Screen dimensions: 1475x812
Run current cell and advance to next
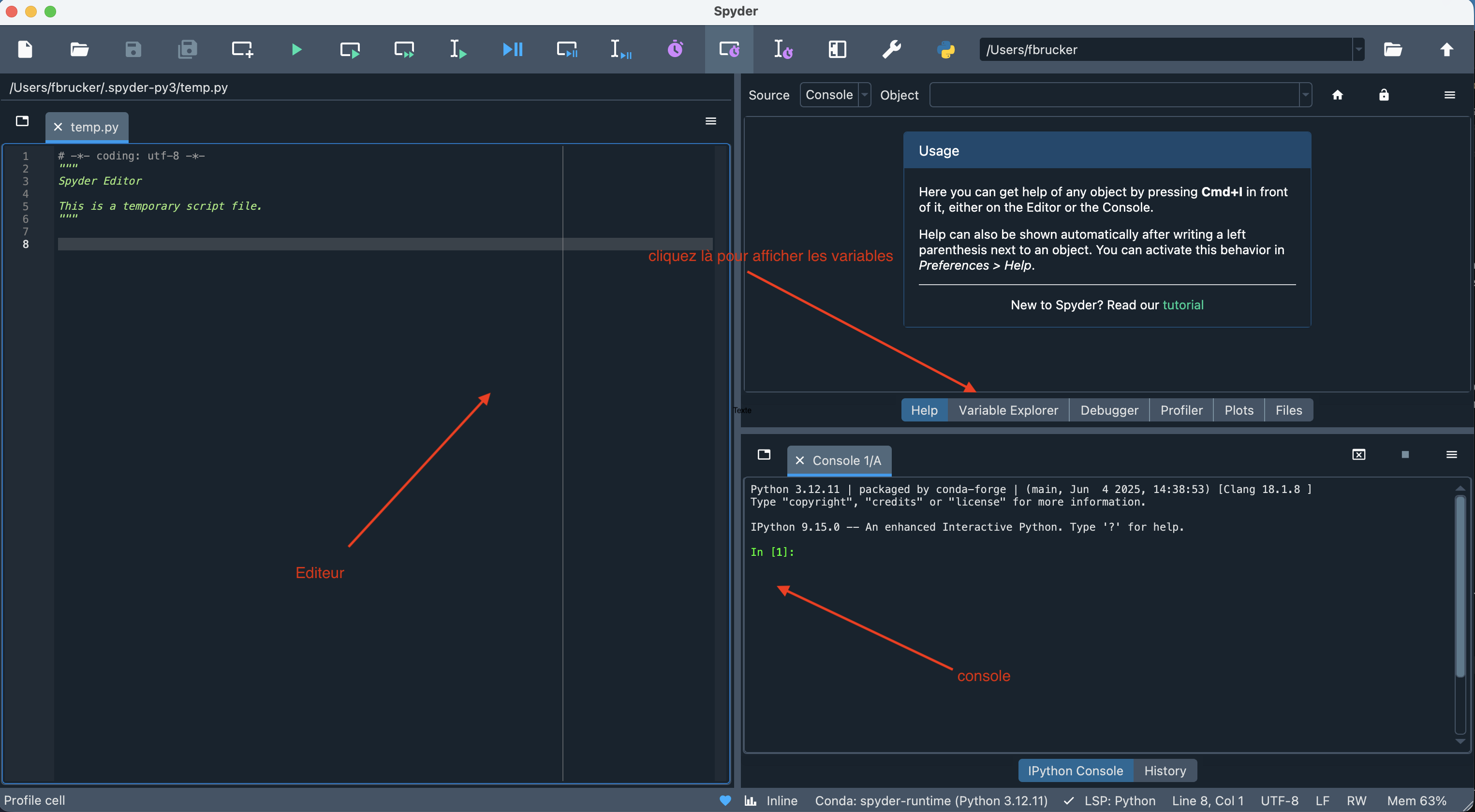coord(404,49)
